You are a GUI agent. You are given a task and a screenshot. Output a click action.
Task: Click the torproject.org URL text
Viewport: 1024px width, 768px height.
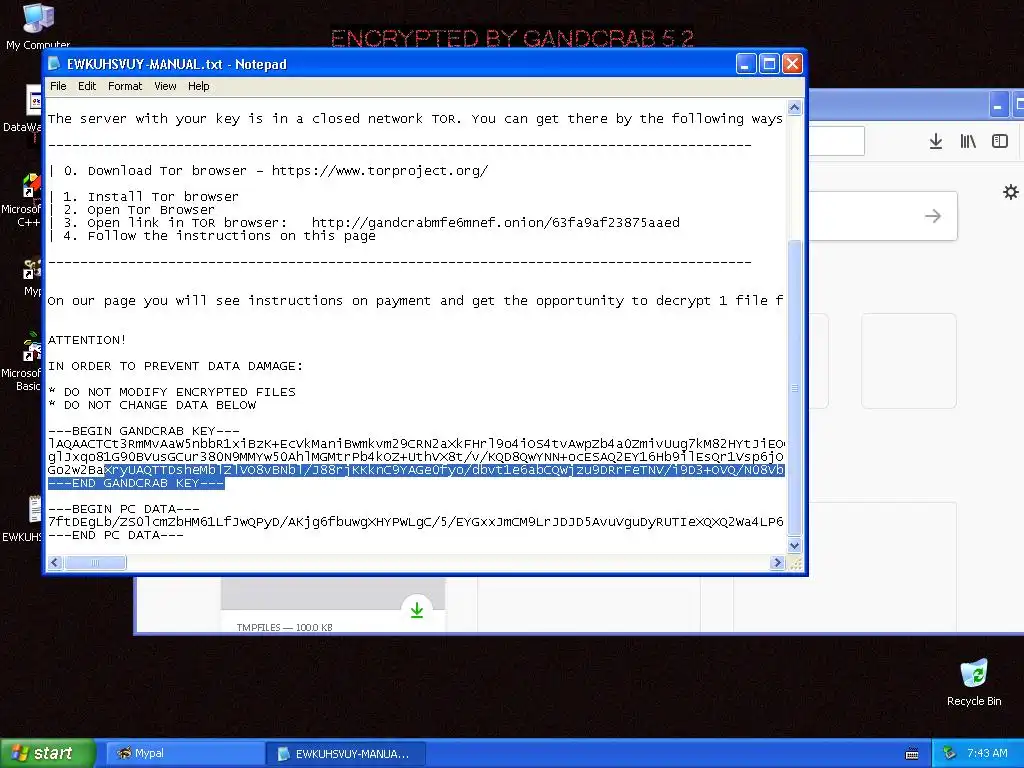[380, 171]
